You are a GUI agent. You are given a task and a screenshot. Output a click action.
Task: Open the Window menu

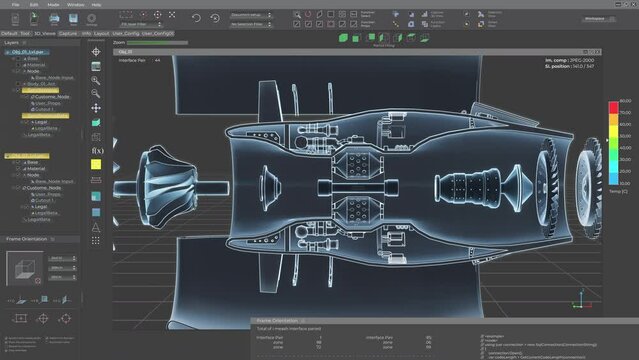coord(75,5)
